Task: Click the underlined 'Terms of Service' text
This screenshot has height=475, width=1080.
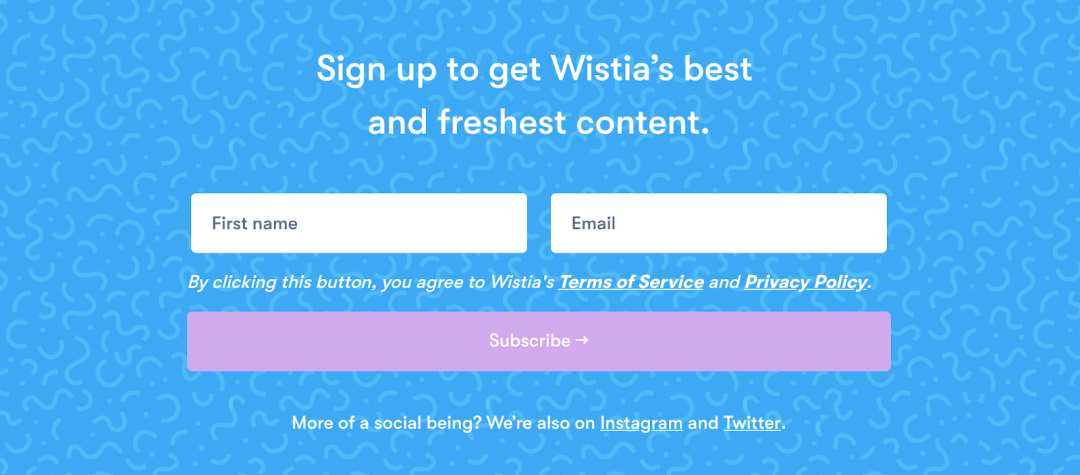Action: pos(631,282)
